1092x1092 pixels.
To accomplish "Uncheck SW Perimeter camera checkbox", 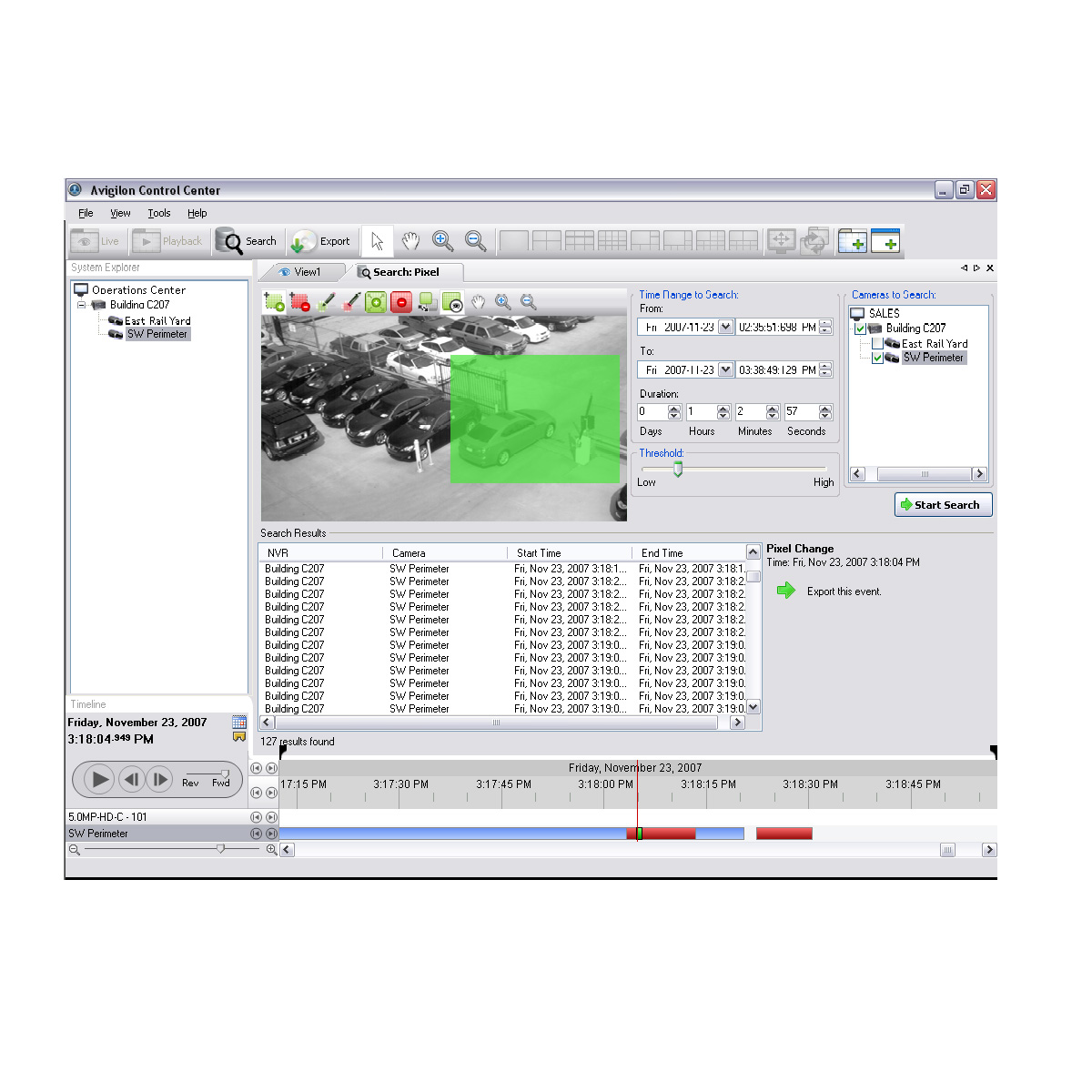I will tap(877, 359).
